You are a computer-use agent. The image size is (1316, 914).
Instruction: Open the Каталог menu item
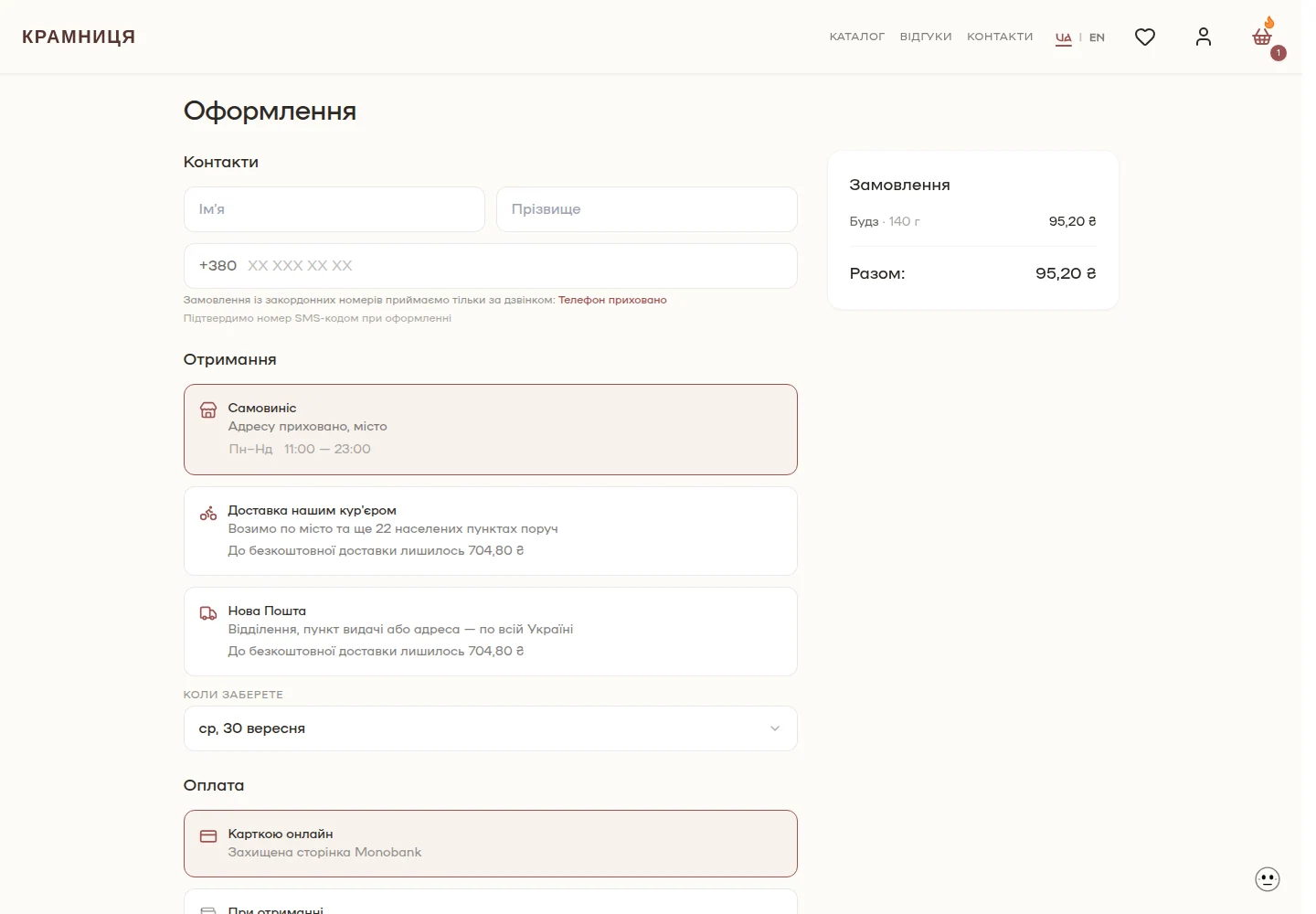[x=857, y=37]
